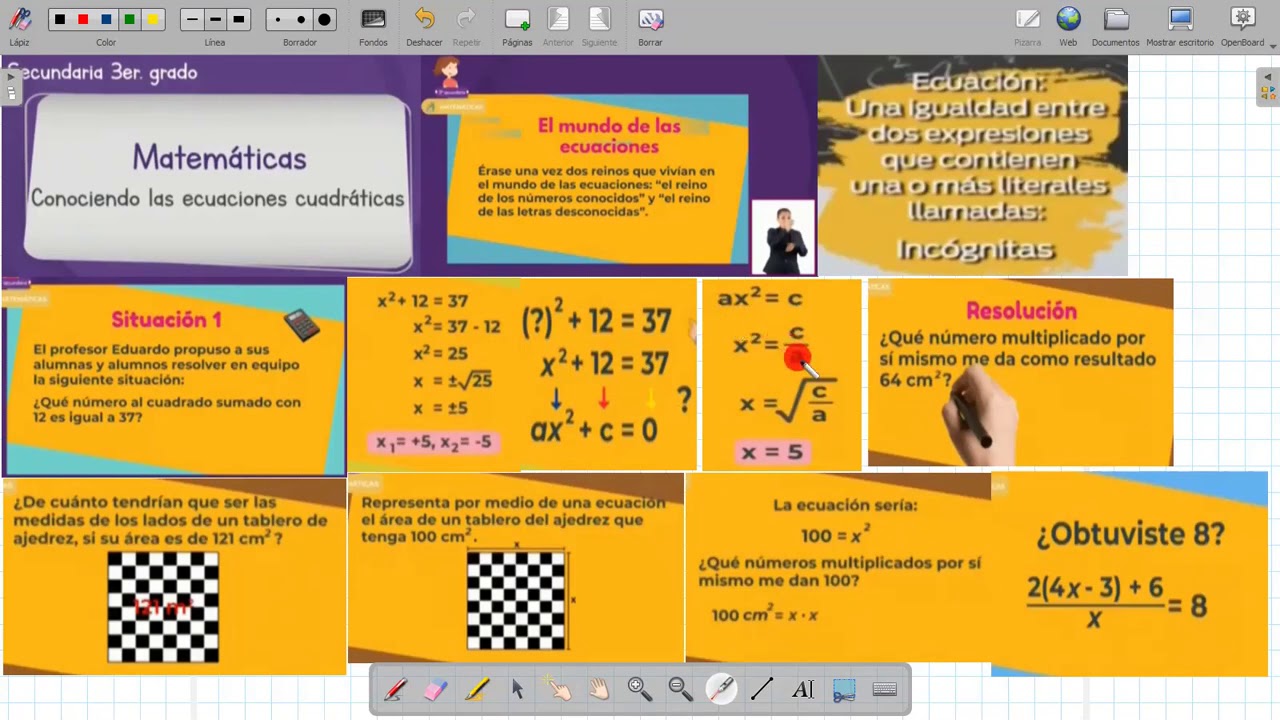Image resolution: width=1280 pixels, height=720 pixels.
Task: Select the El mundo de las ecuaciones slide
Action: tap(619, 166)
